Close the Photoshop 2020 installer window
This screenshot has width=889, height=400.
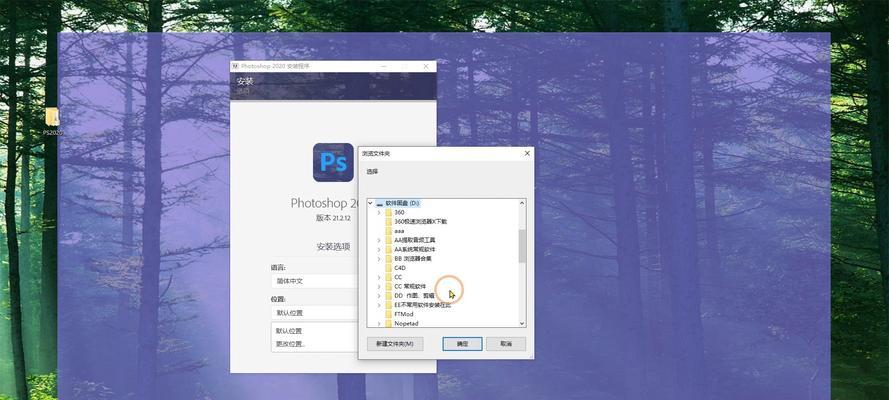[426, 66]
